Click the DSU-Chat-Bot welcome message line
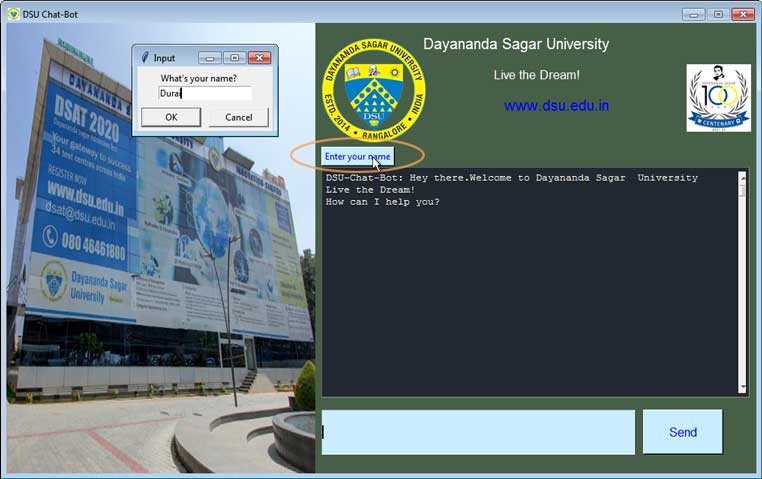The width and height of the screenshot is (762, 479). click(512, 178)
